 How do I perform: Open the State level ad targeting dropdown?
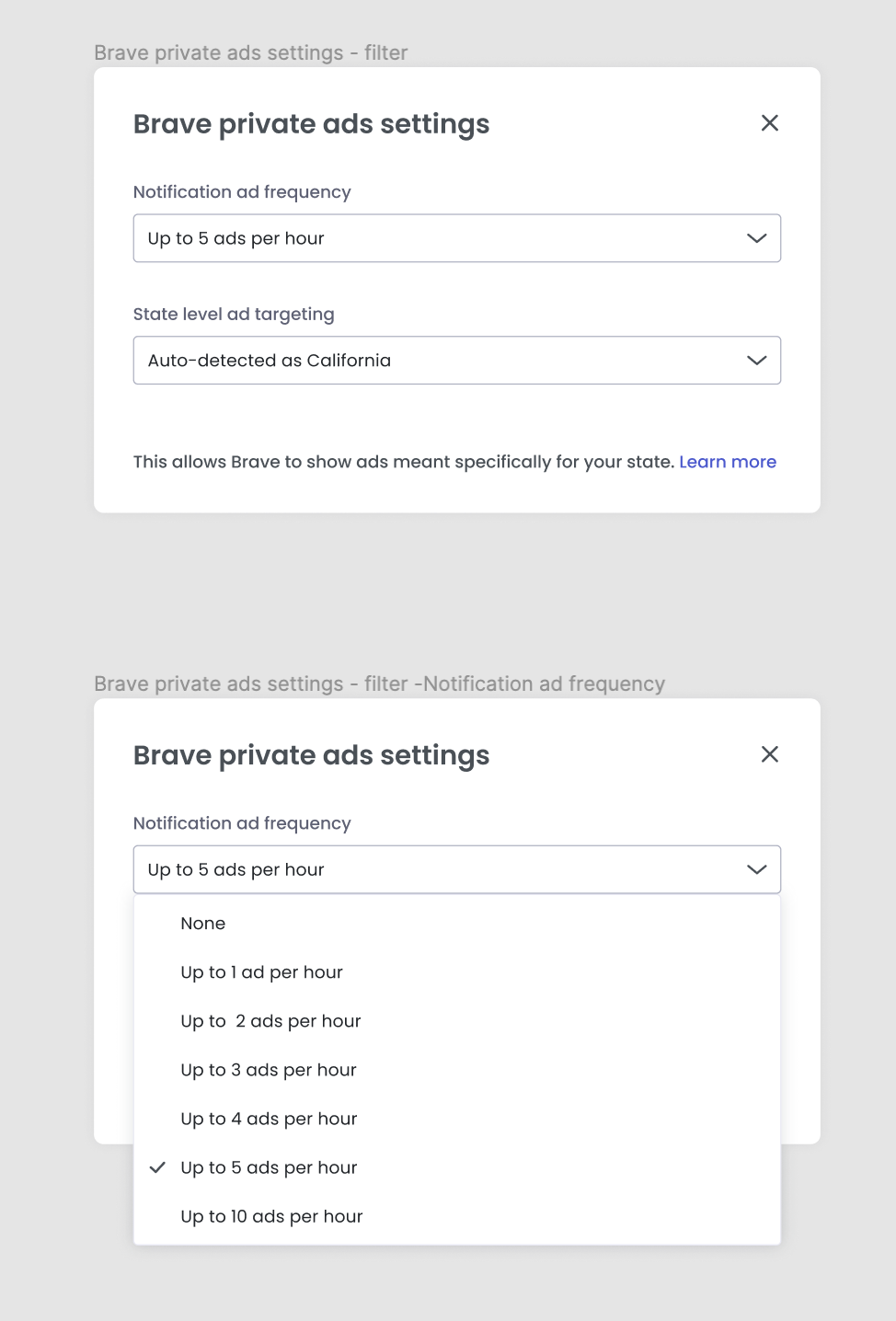[x=457, y=360]
